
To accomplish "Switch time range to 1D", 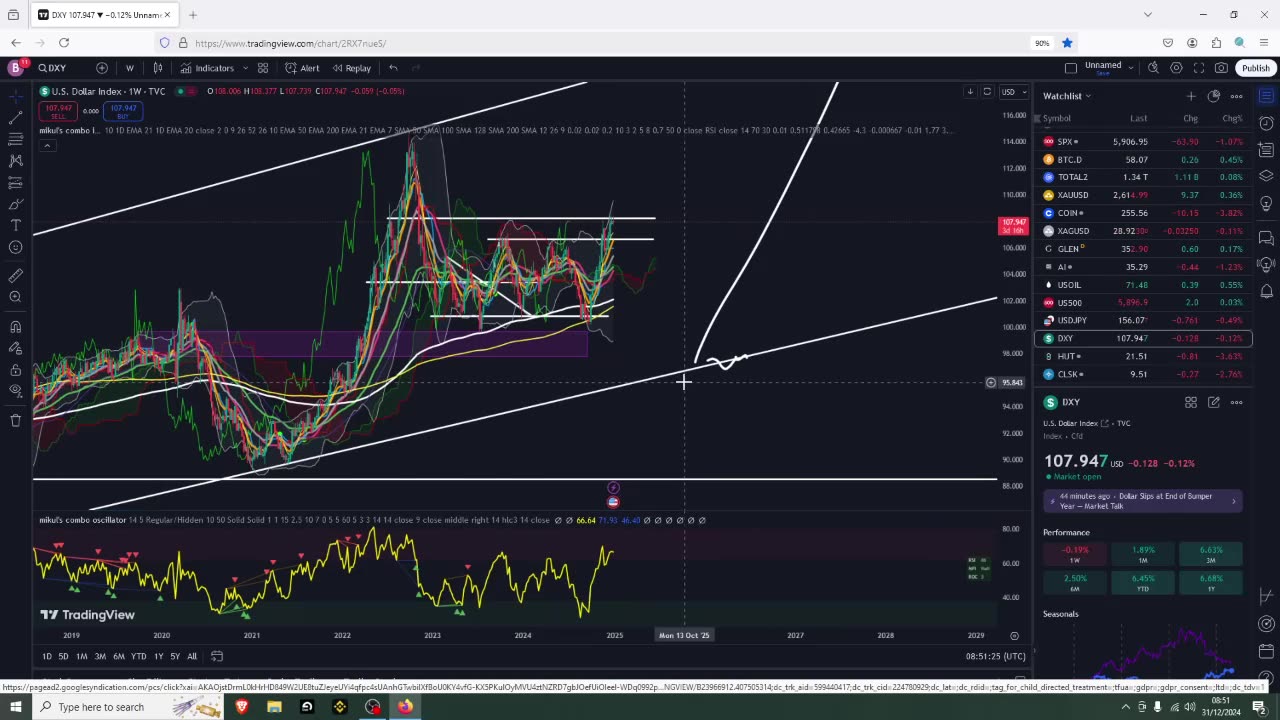I will 46,656.
